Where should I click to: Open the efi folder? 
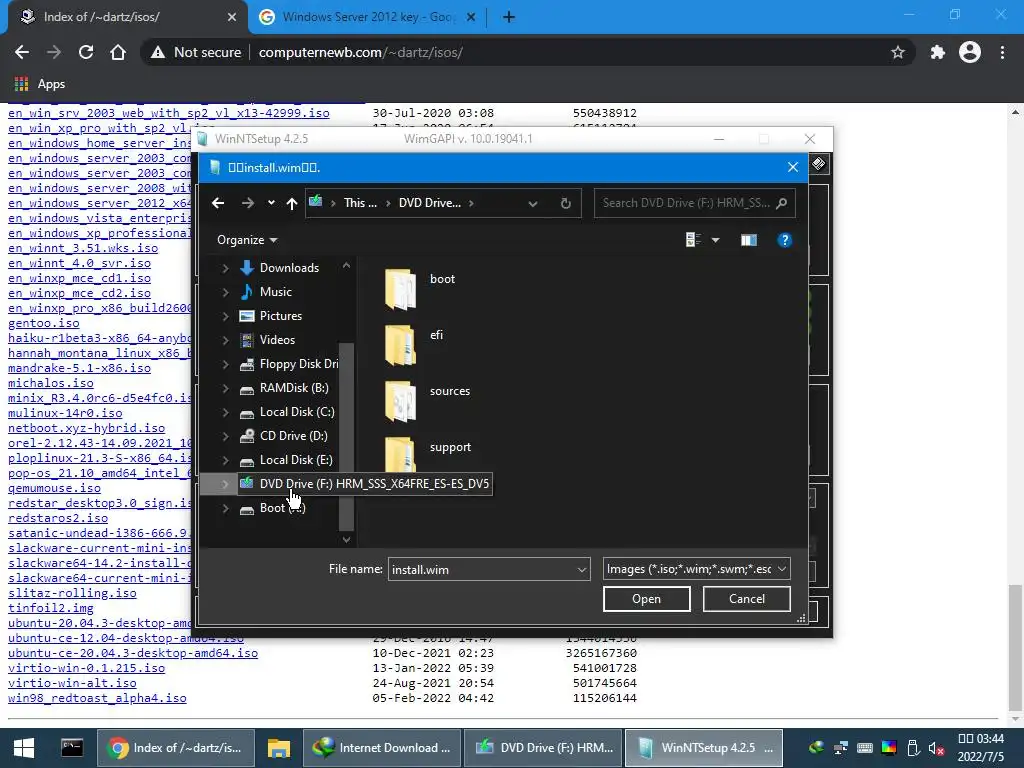click(x=414, y=344)
